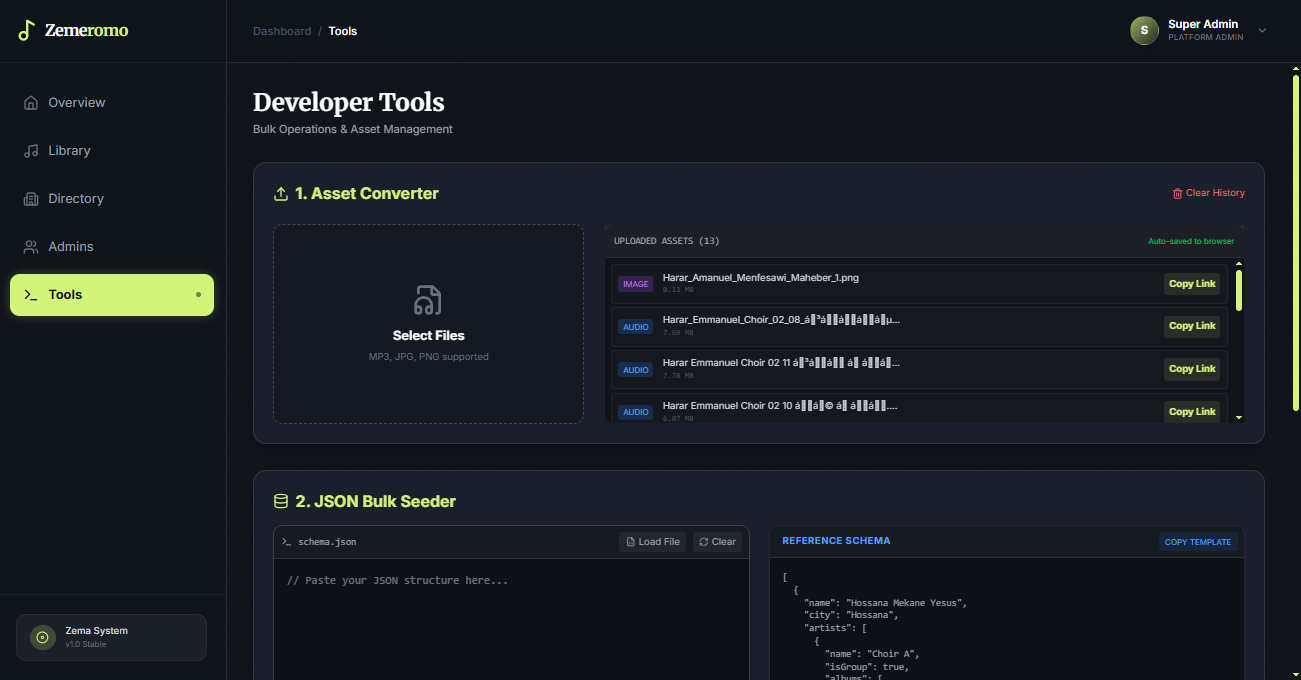Click the Tools breadcrumb item
The image size is (1301, 680).
point(343,31)
